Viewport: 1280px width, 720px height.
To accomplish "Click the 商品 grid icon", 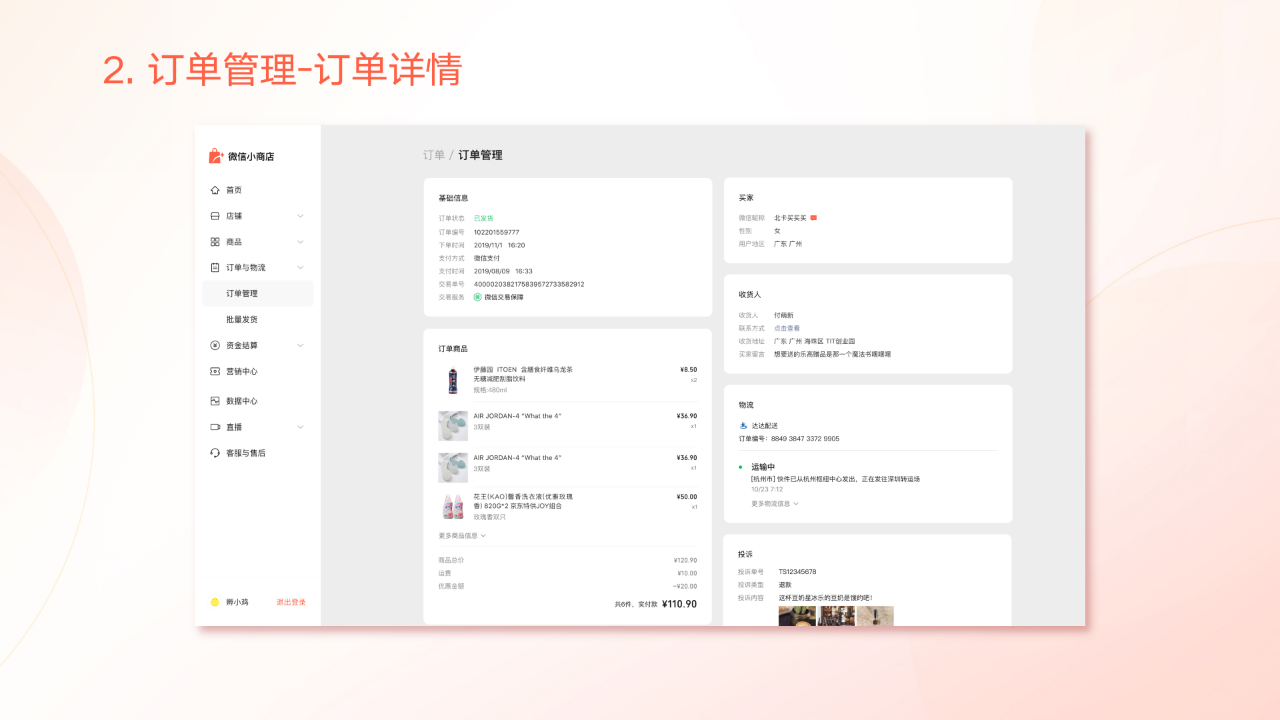I will coord(215,242).
